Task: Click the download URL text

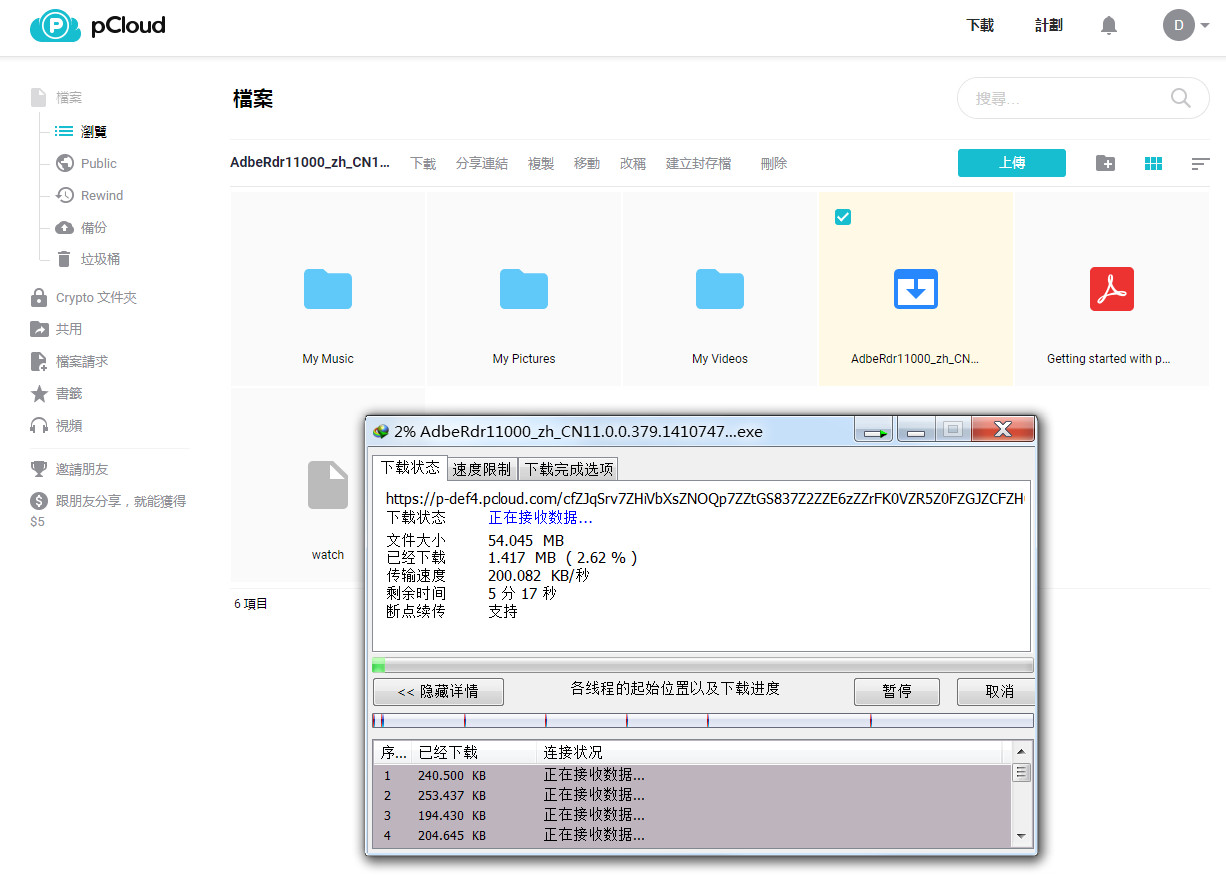Action: click(x=706, y=498)
